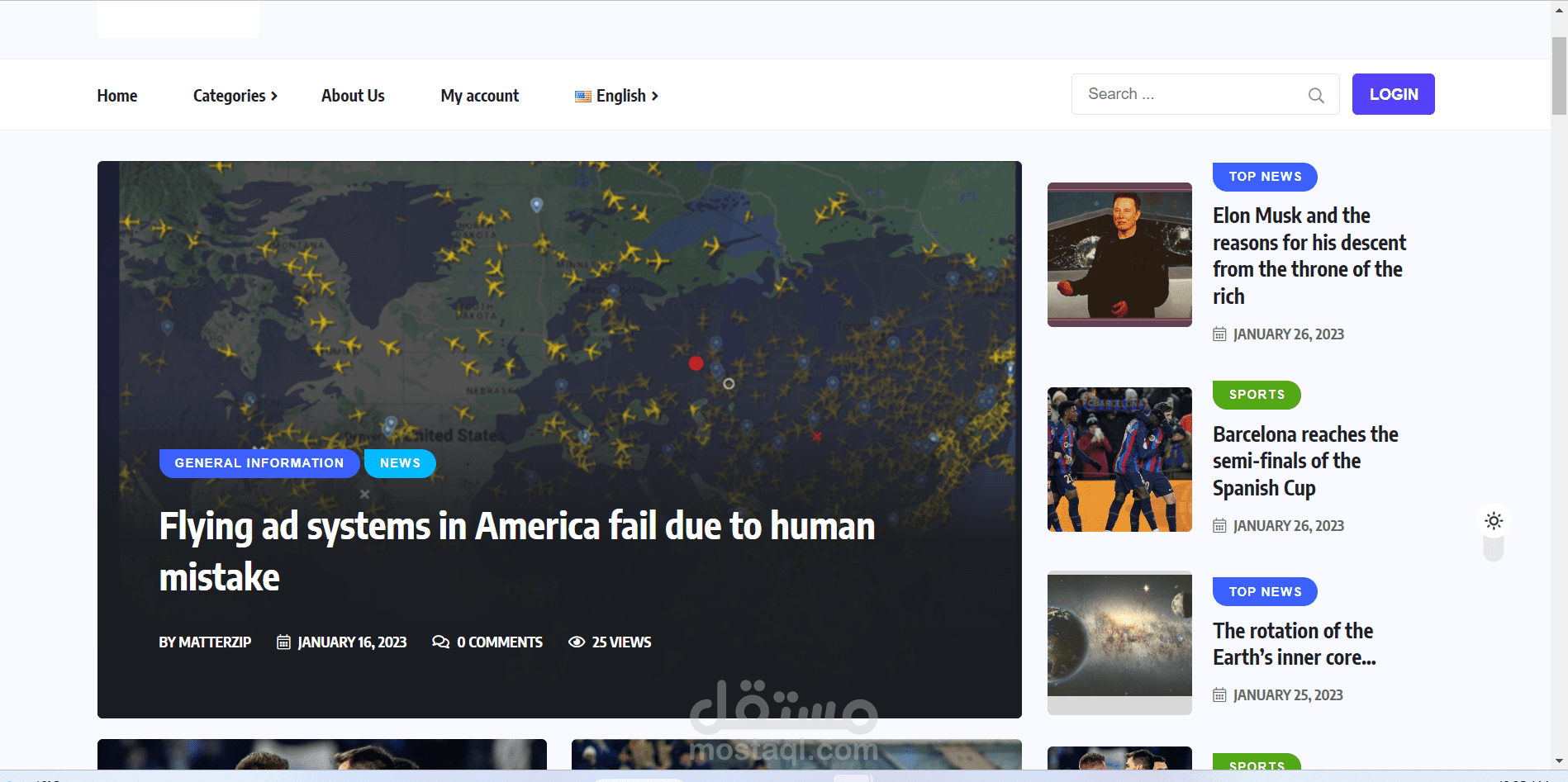
Task: Open the Flying ad systems article headline
Action: click(517, 552)
